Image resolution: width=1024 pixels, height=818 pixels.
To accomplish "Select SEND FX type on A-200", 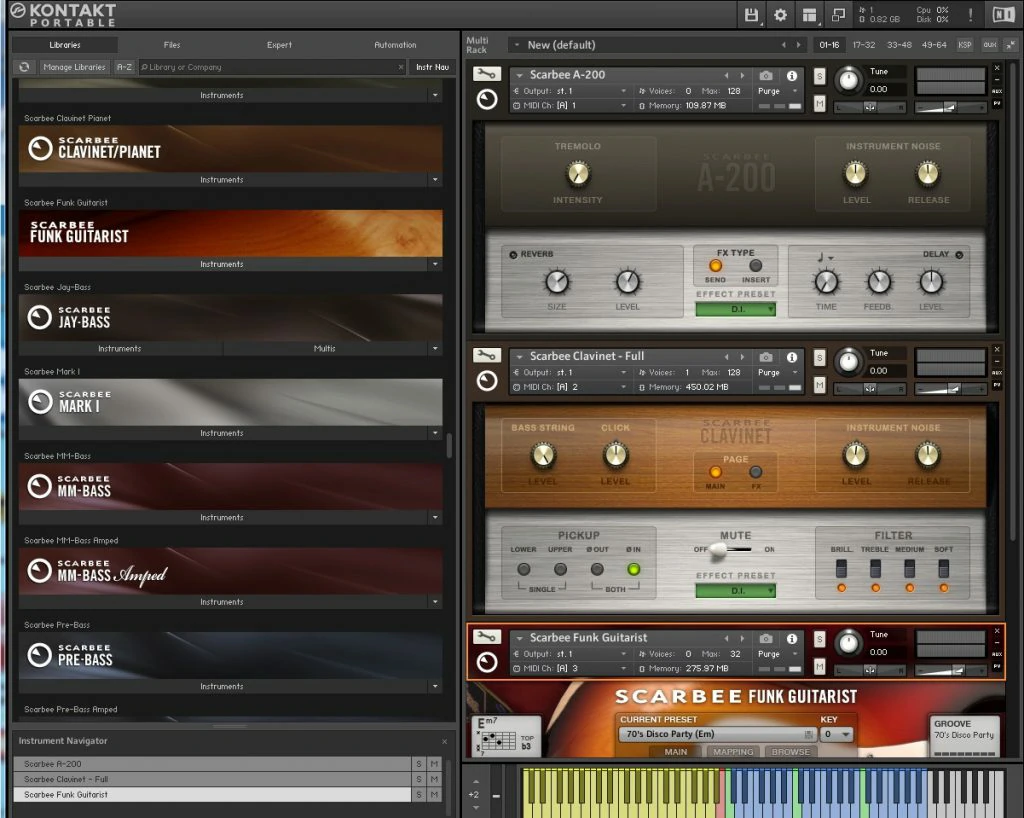I will pos(715,266).
